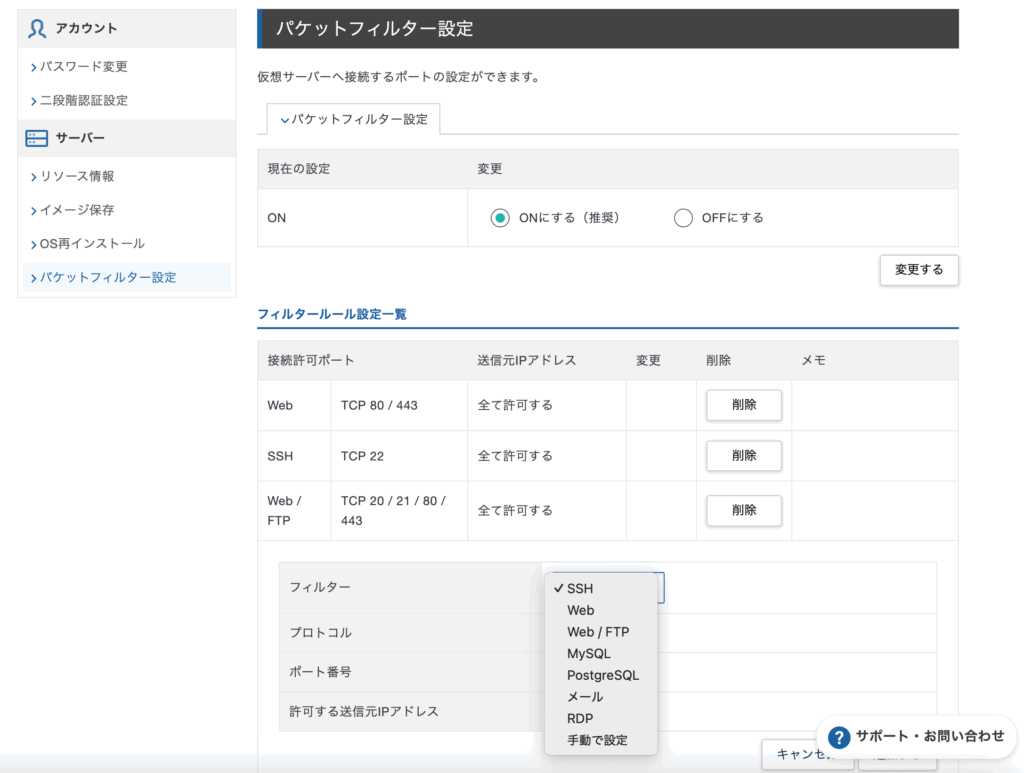1024x773 pixels.
Task: Switch to the パケットフィルター設定 tab
Action: [x=353, y=119]
